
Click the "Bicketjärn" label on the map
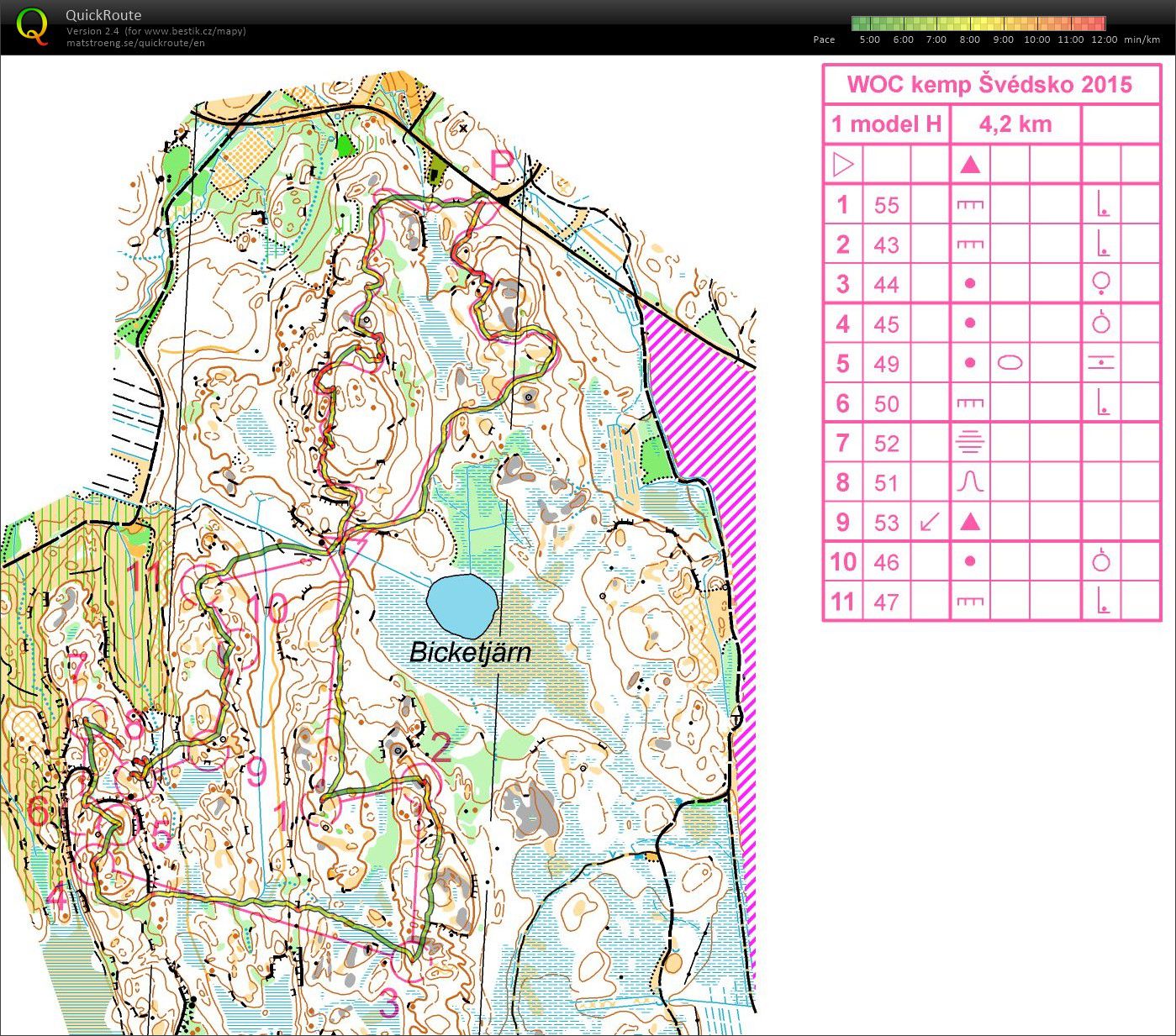coord(470,652)
